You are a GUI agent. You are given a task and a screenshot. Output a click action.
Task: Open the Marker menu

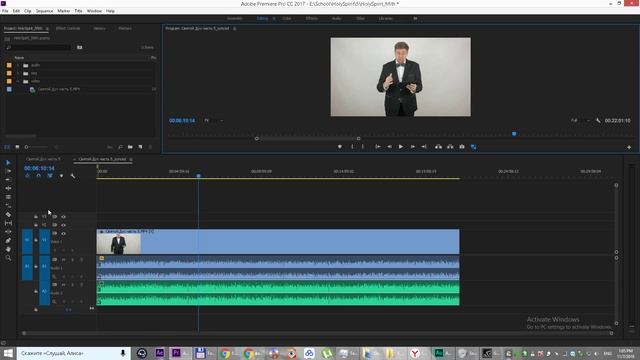point(63,11)
